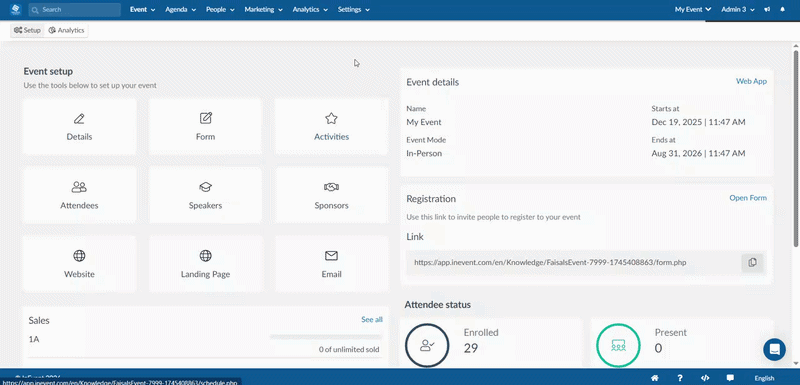
Task: Click the Aug 31, 2026 end date
Action: click(x=698, y=153)
